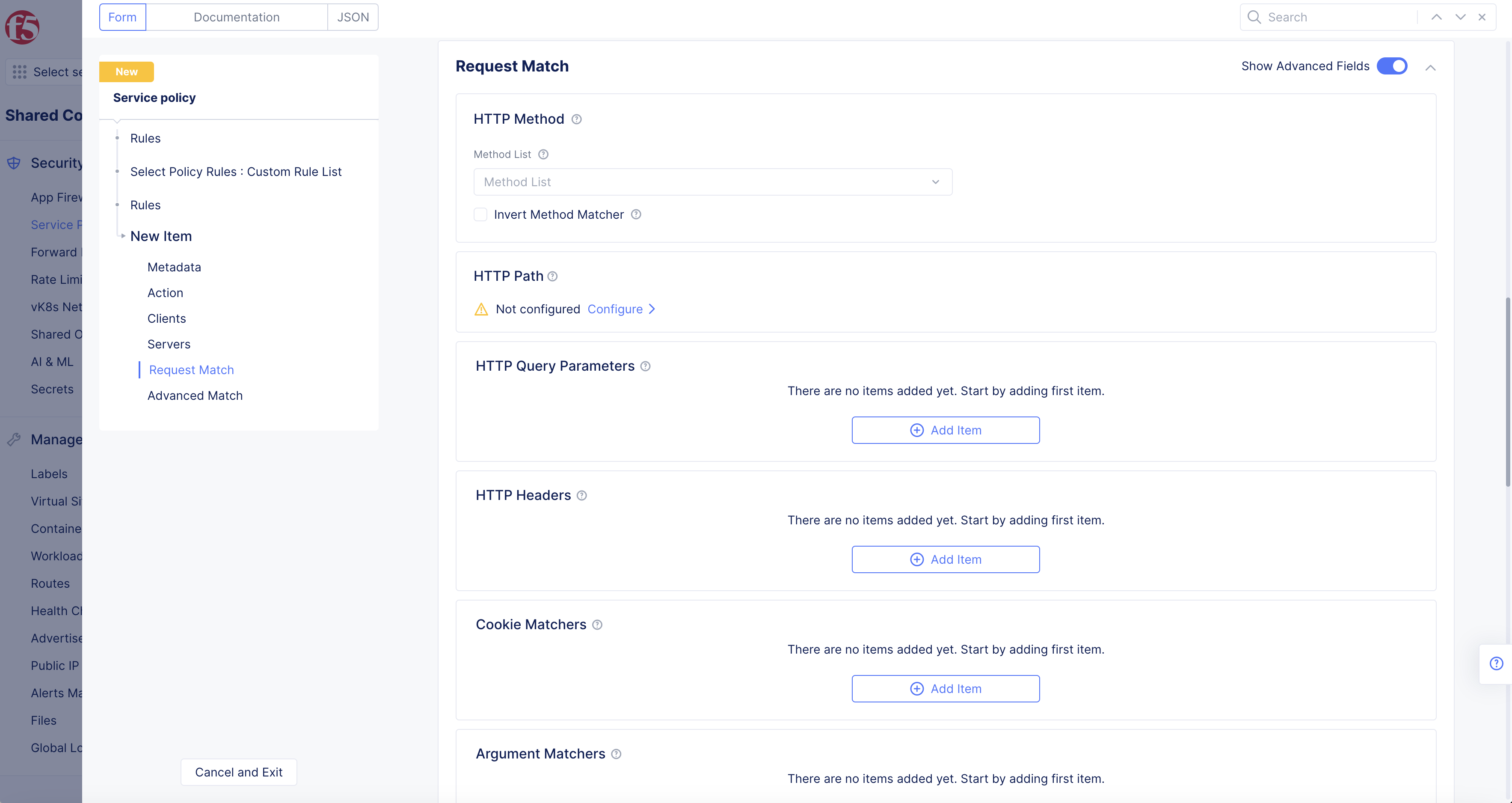Click the F5 logo icon
Image resolution: width=1512 pixels, height=803 pixels.
click(x=22, y=27)
